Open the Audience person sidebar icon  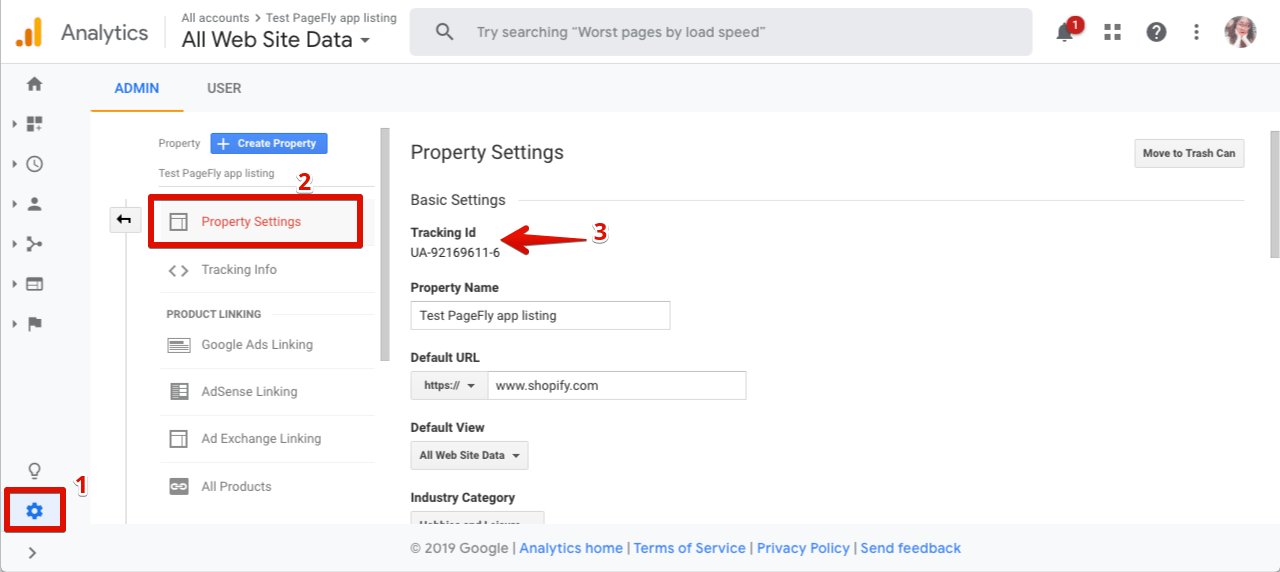click(34, 204)
